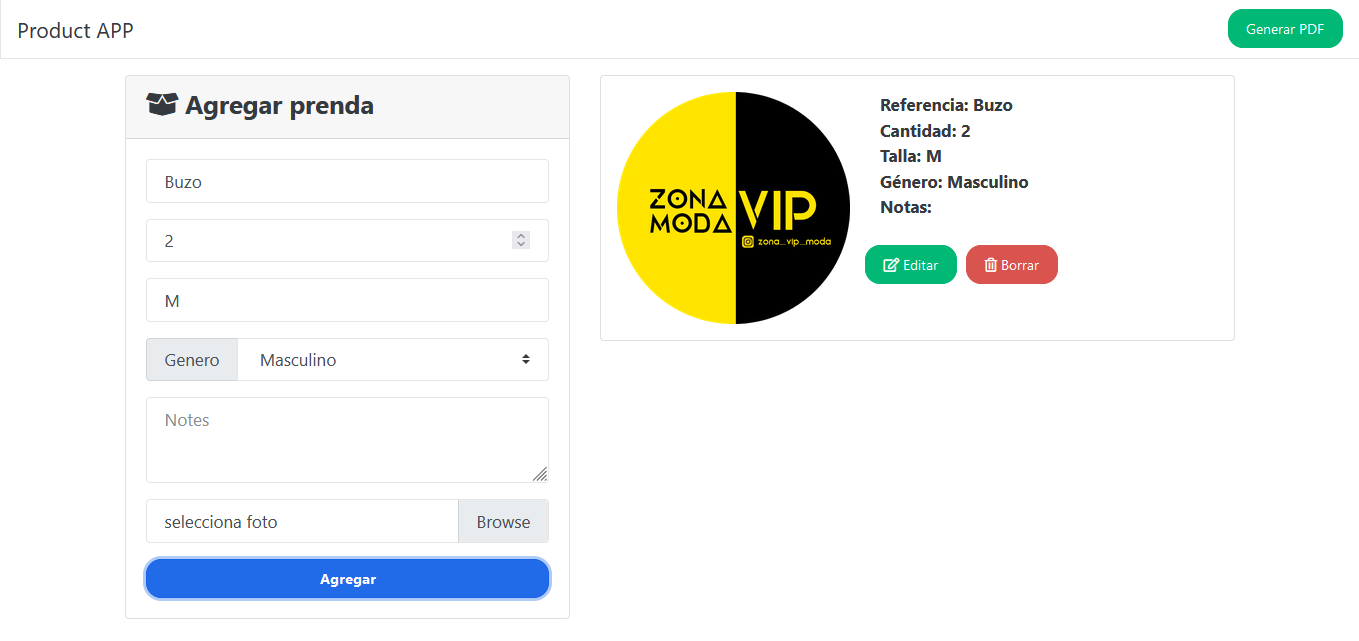The image size is (1359, 641).
Task: Click inside the Notes text area
Action: pos(347,440)
